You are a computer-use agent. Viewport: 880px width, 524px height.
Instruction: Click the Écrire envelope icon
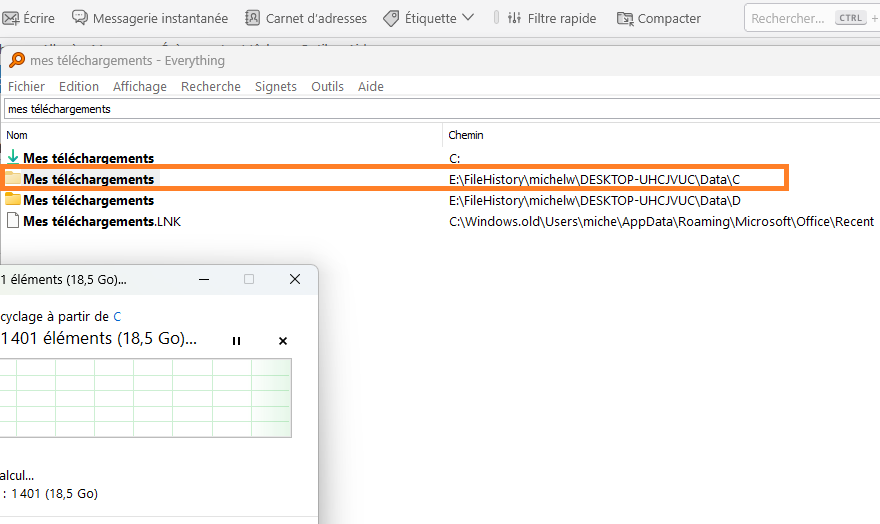click(10, 19)
